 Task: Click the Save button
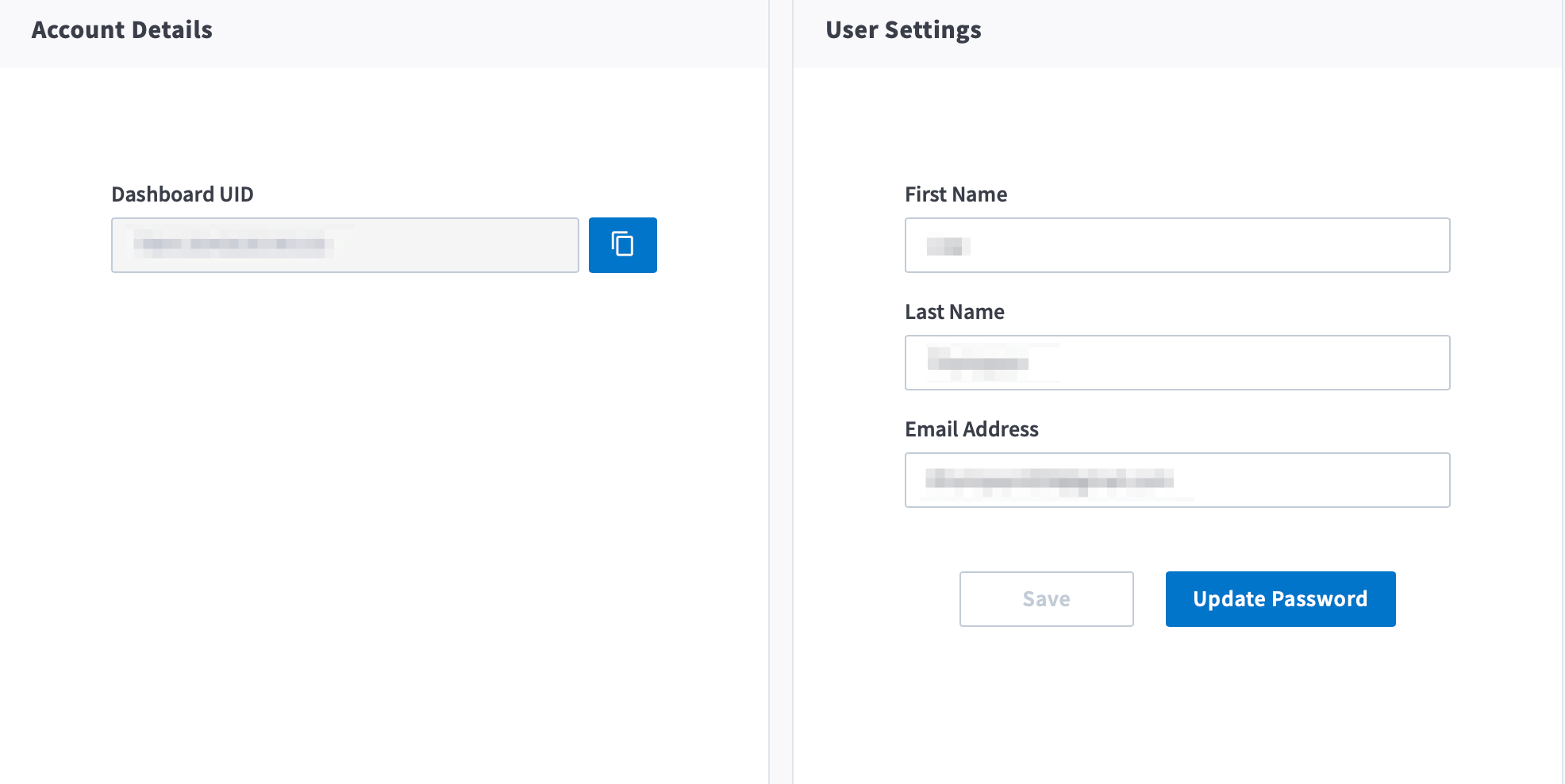coord(1046,599)
